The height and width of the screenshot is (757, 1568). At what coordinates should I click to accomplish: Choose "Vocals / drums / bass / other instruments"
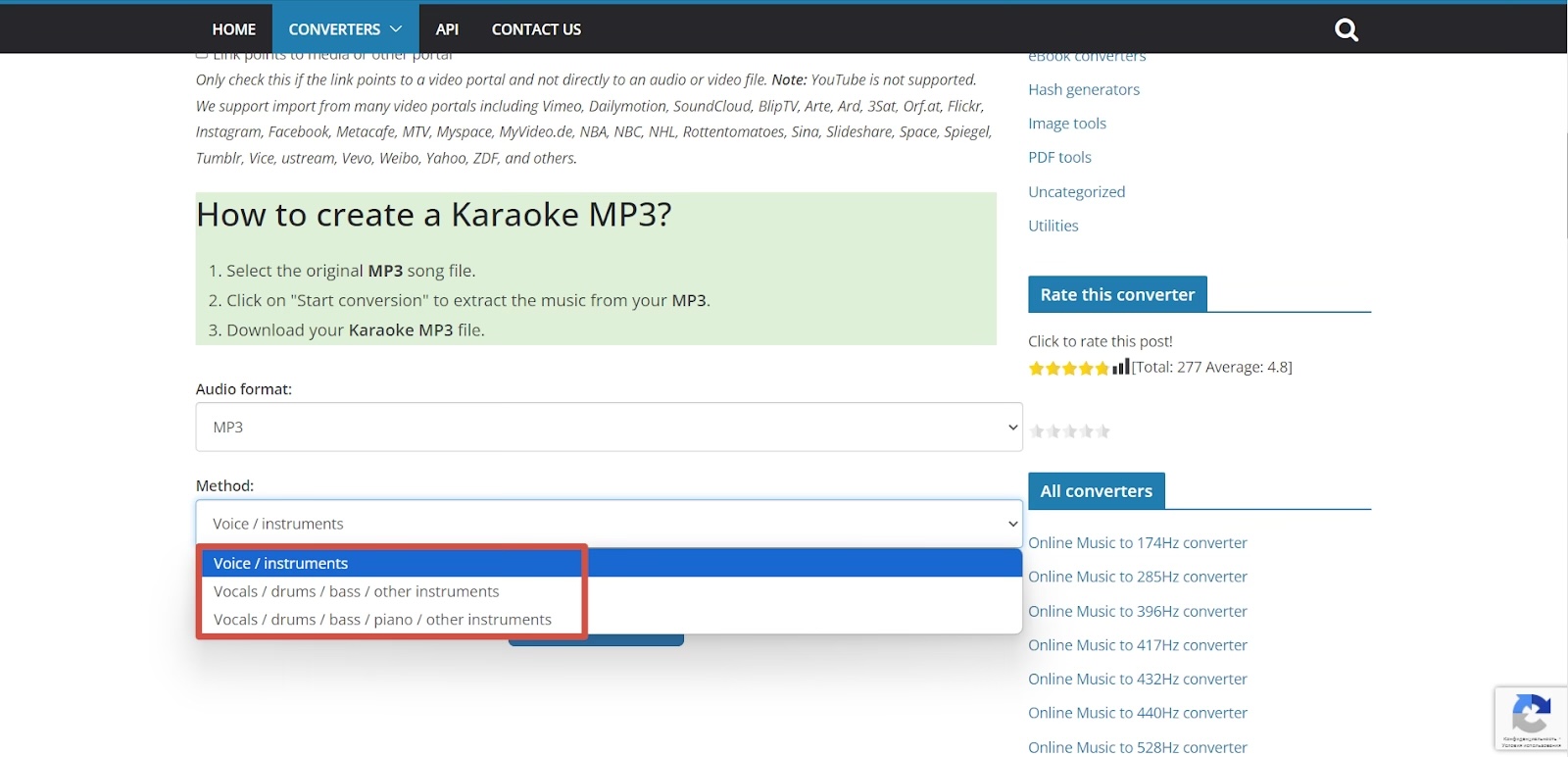[x=357, y=592]
